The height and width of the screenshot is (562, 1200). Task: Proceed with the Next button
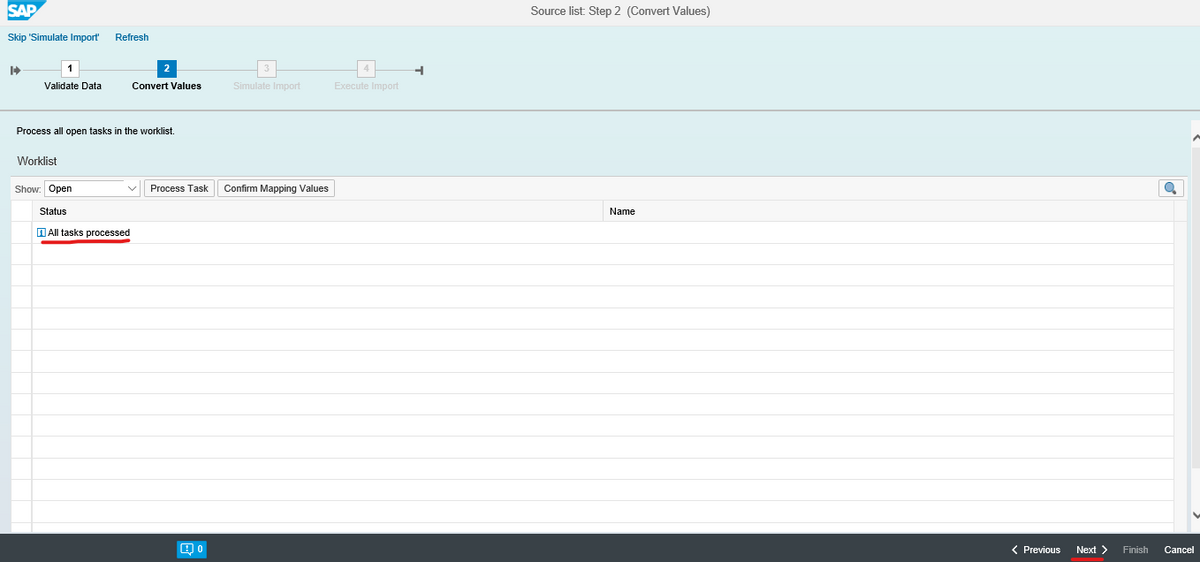[x=1091, y=550]
